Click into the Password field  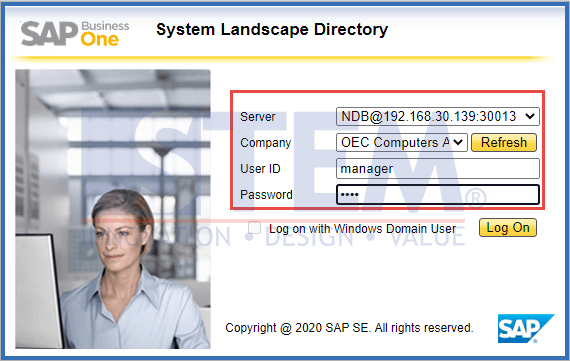[438, 194]
